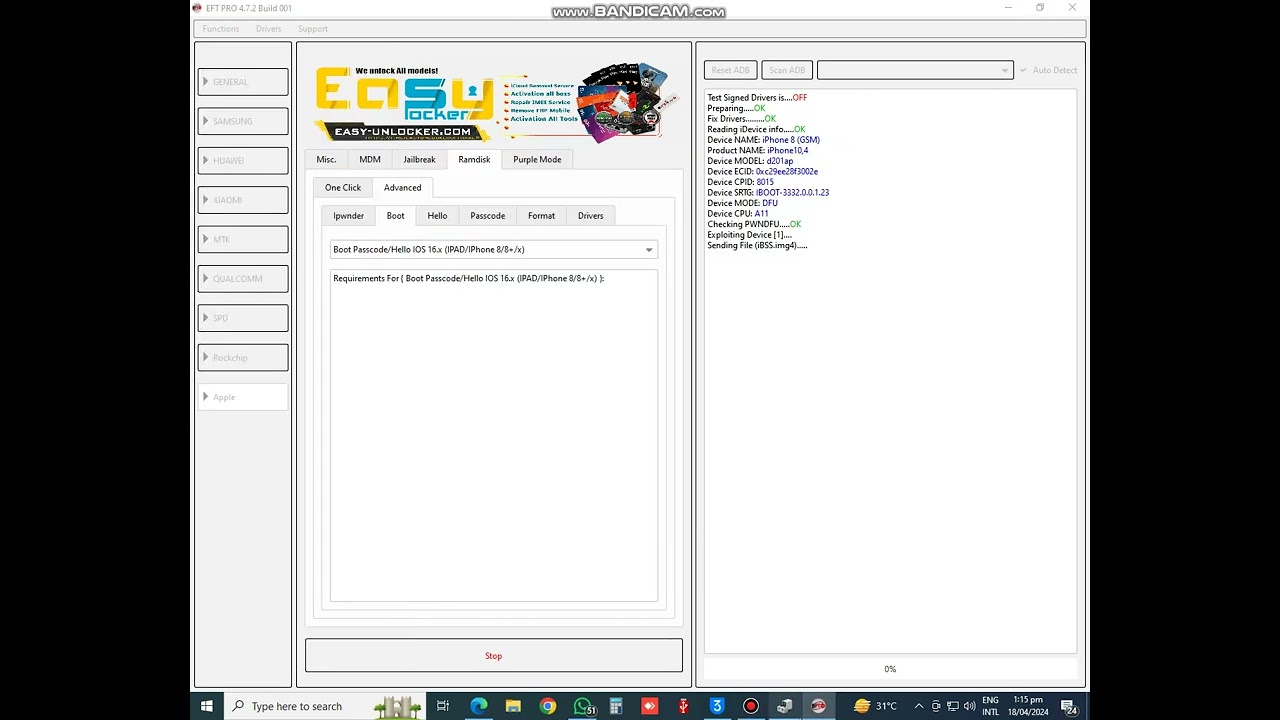Screen dimensions: 1280x720
Task: Switch to the Jailbreak tab
Action: coord(419,159)
